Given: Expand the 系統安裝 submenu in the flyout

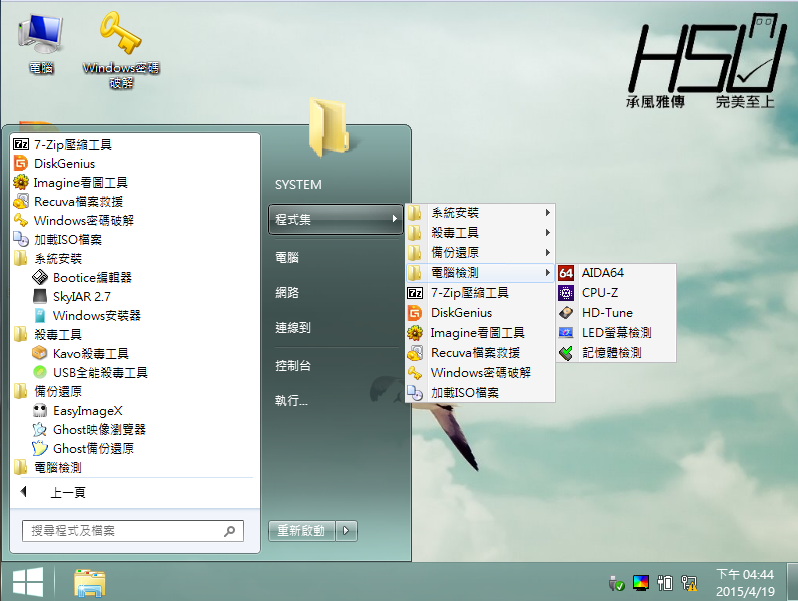Looking at the screenshot, I should coord(480,213).
